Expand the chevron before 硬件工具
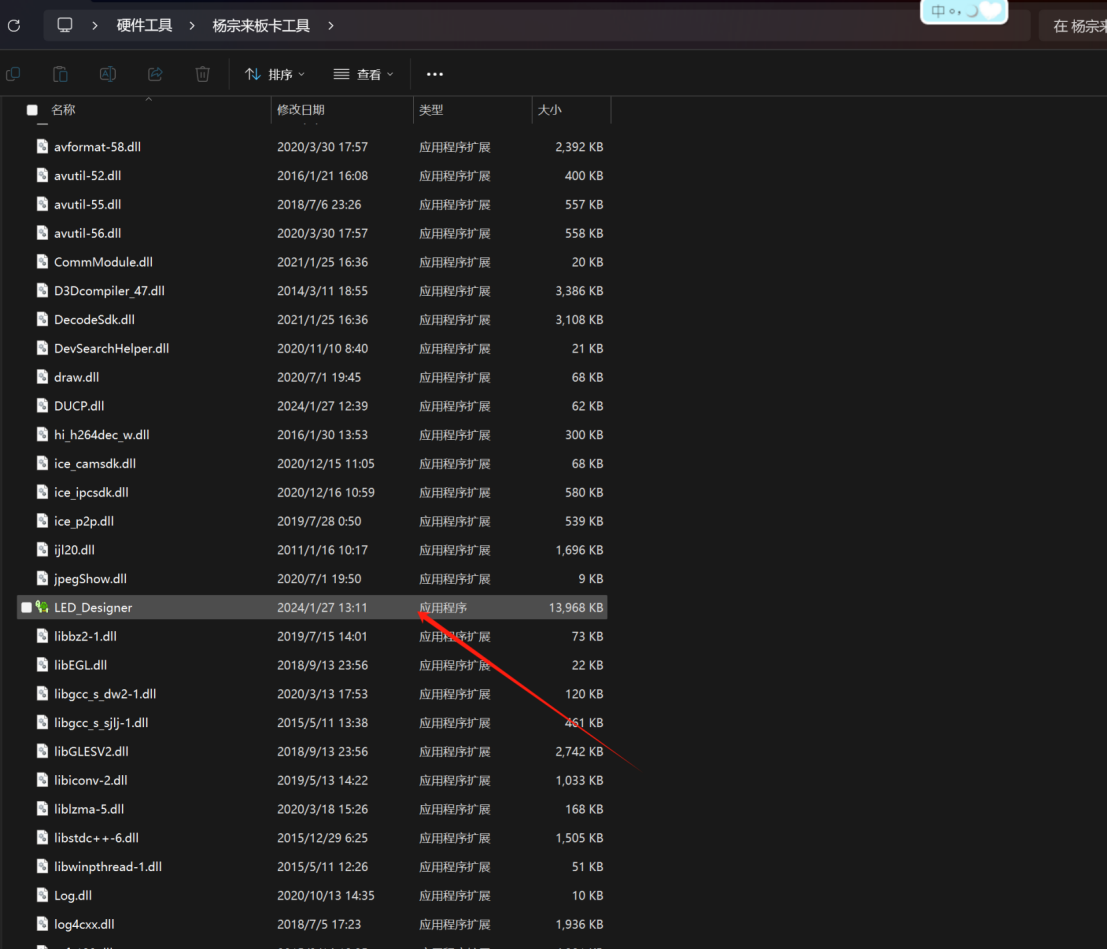The image size is (1108, 950). (95, 26)
